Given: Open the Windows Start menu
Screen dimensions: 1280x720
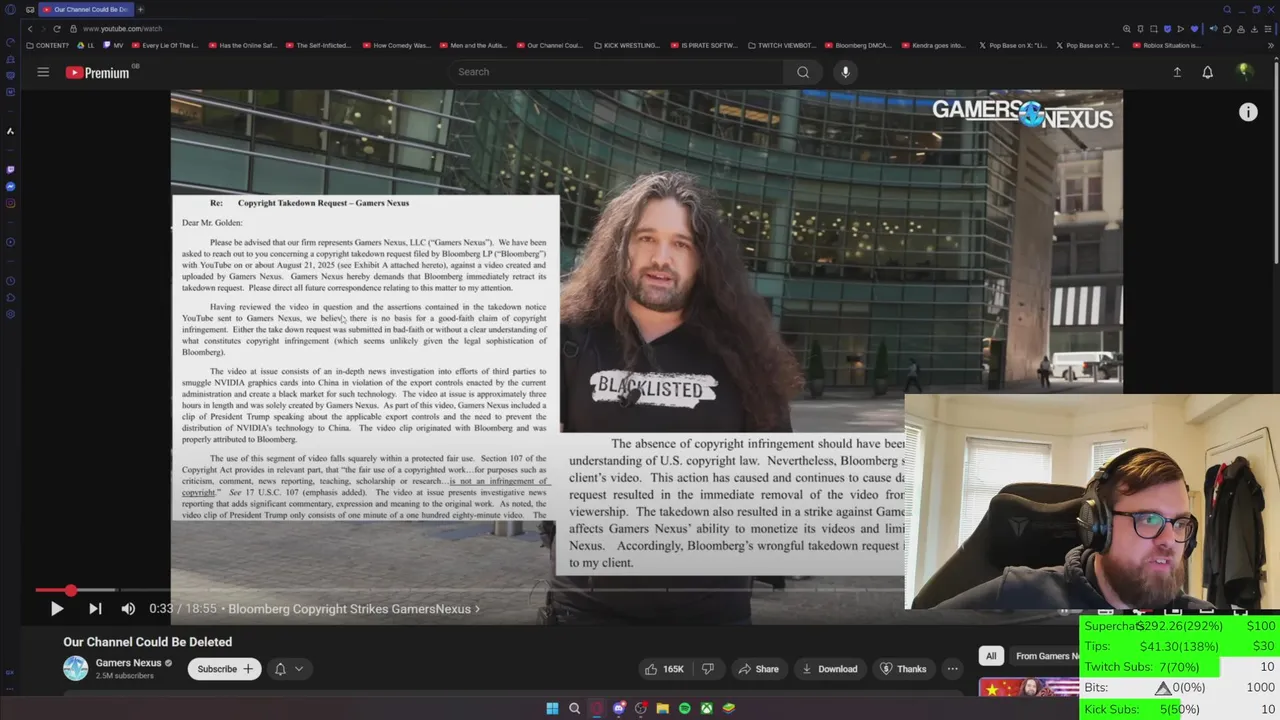Looking at the screenshot, I should coord(552,708).
